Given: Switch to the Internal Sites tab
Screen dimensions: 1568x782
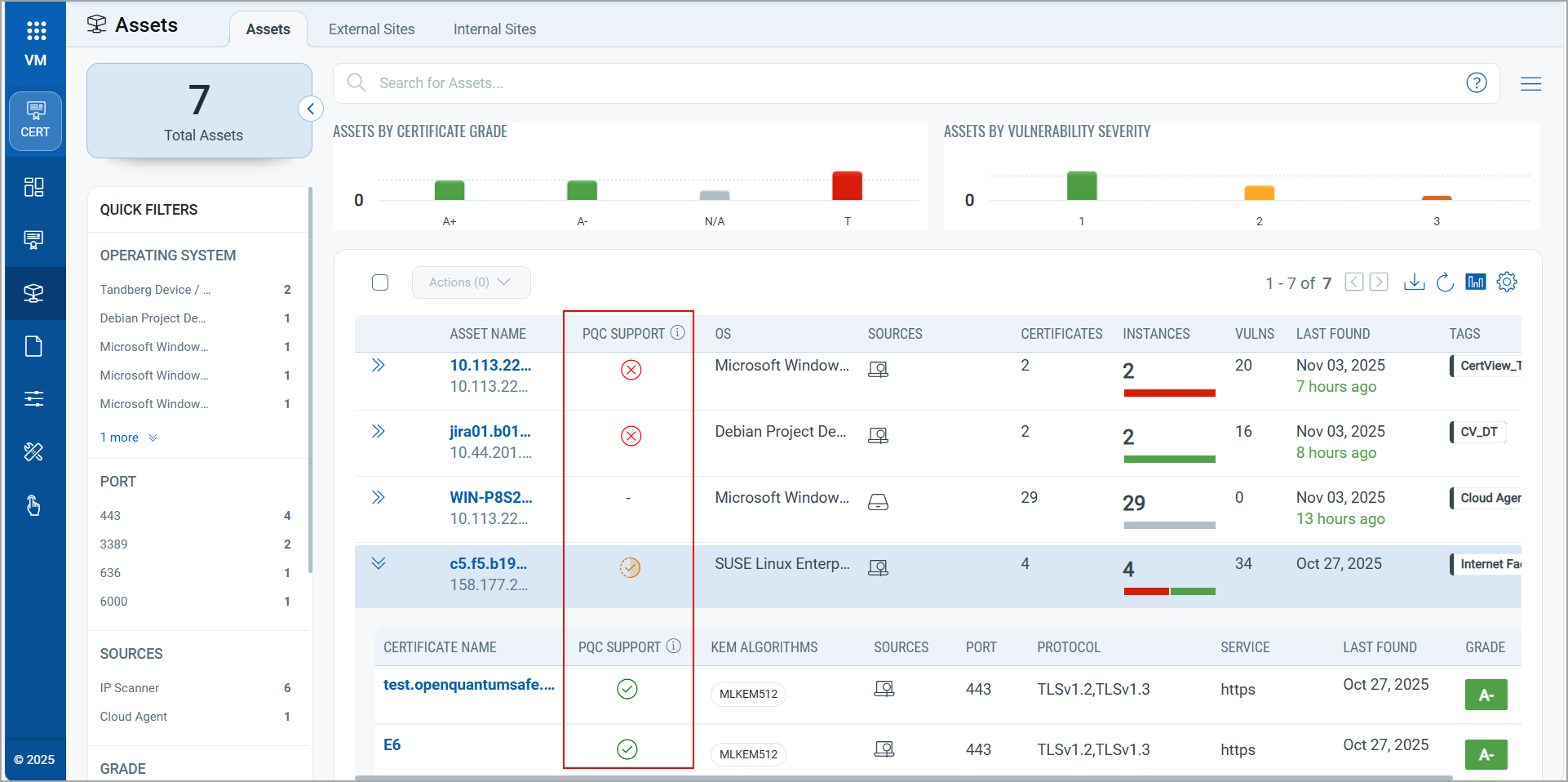Looking at the screenshot, I should [494, 29].
